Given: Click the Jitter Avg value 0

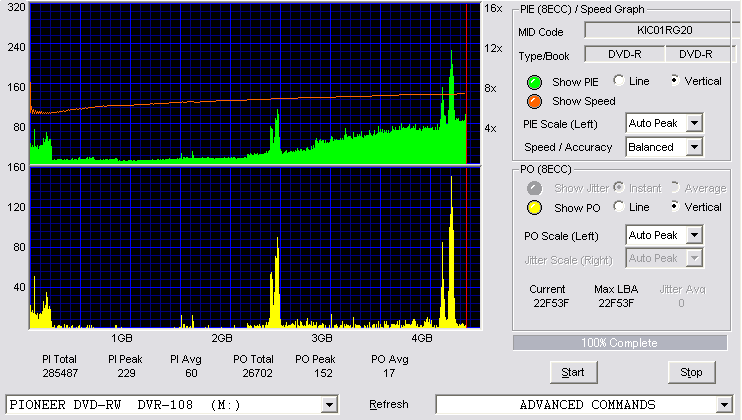Looking at the screenshot, I should 681,303.
